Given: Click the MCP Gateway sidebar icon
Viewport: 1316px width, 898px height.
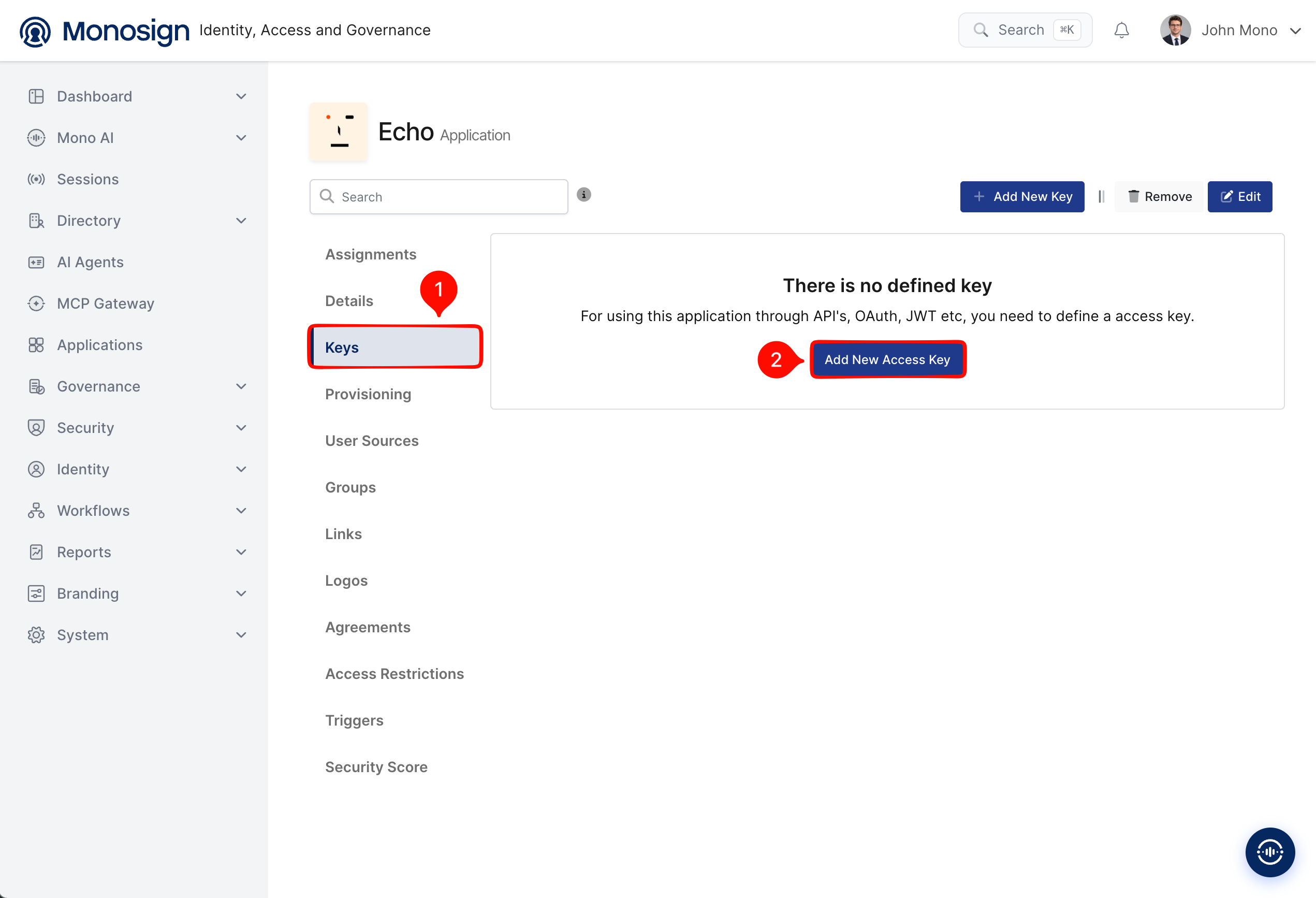Looking at the screenshot, I should point(36,303).
